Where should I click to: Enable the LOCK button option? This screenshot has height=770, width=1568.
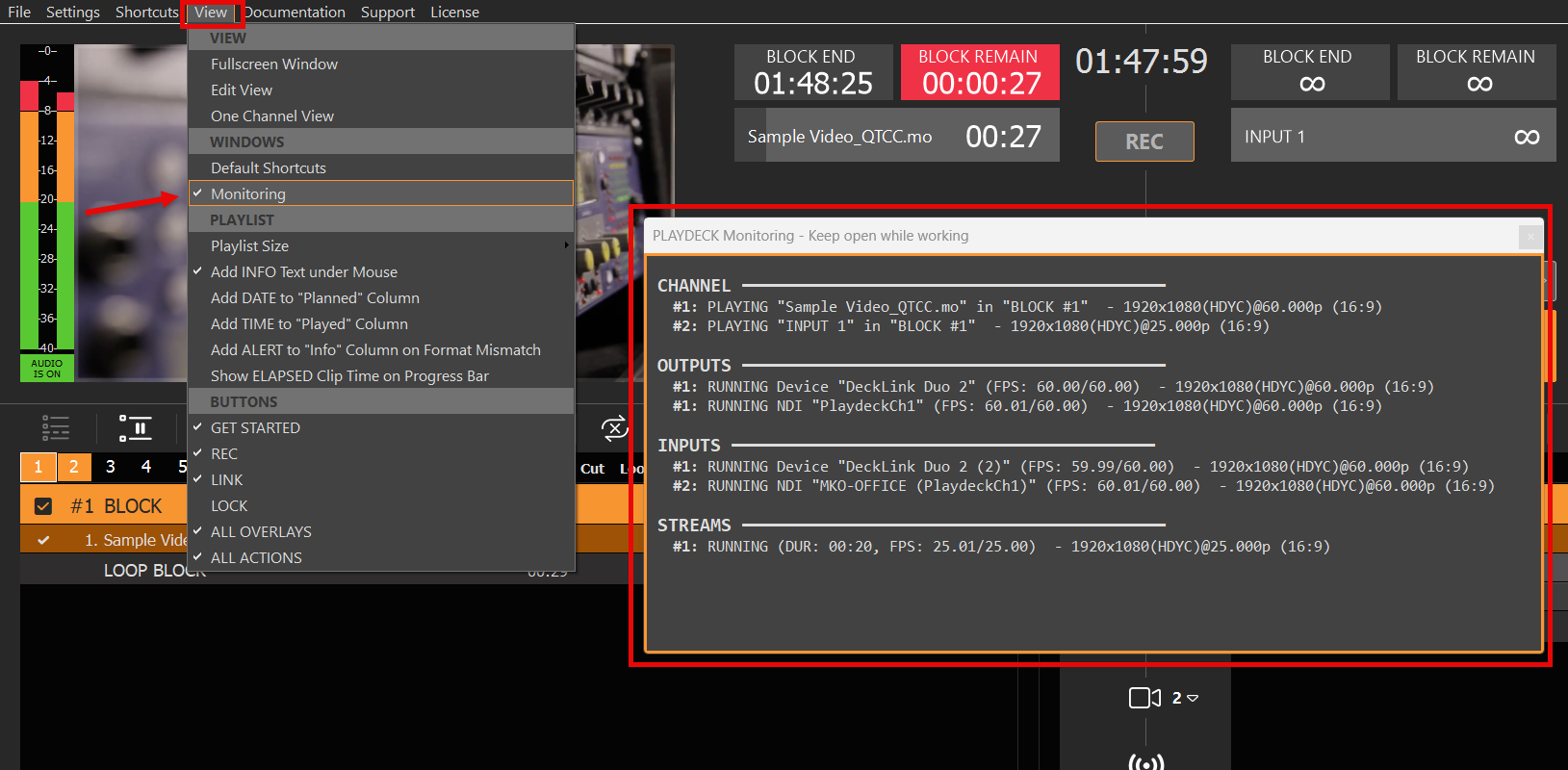[x=381, y=505]
